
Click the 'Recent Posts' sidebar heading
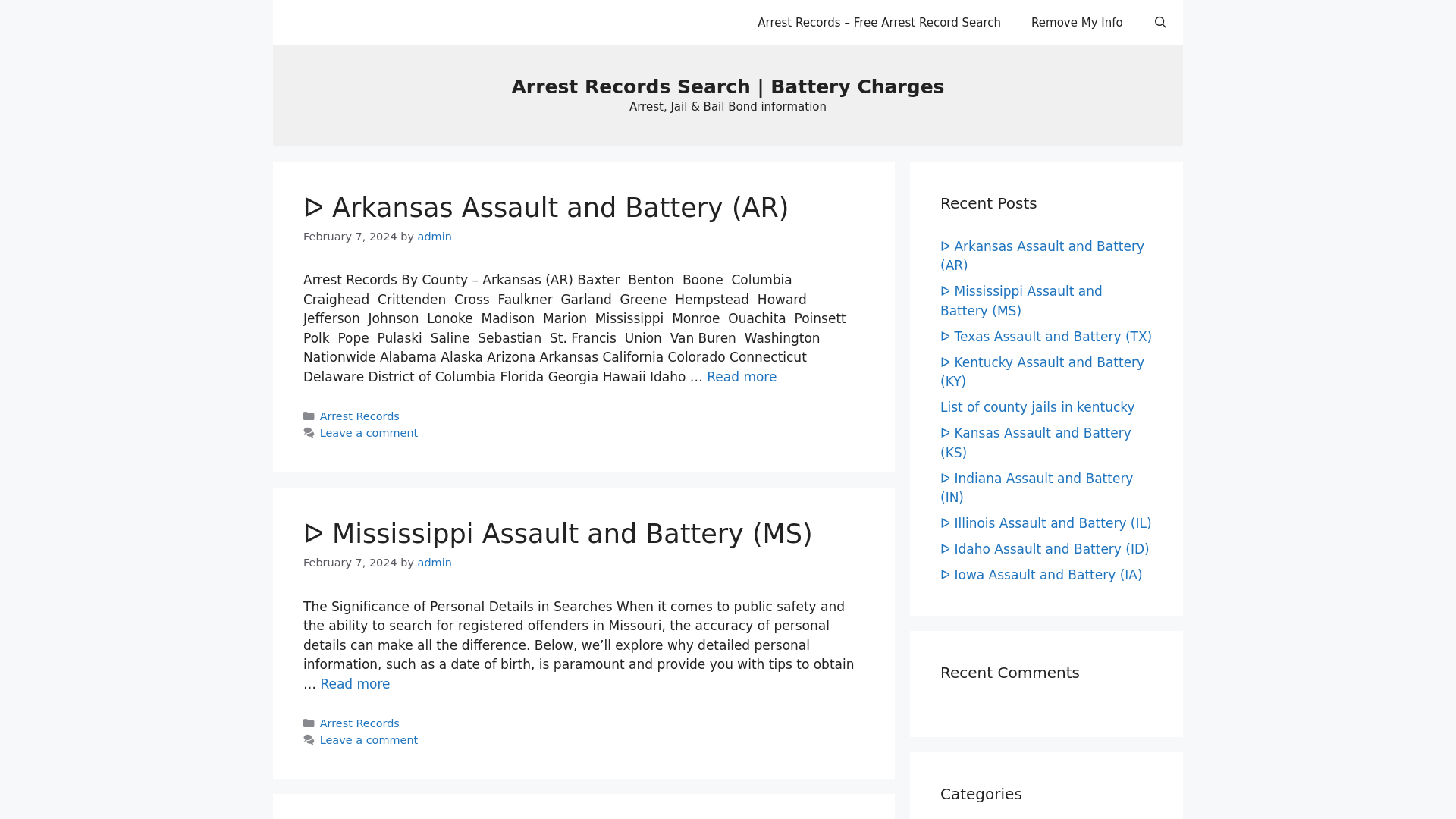pos(988,203)
